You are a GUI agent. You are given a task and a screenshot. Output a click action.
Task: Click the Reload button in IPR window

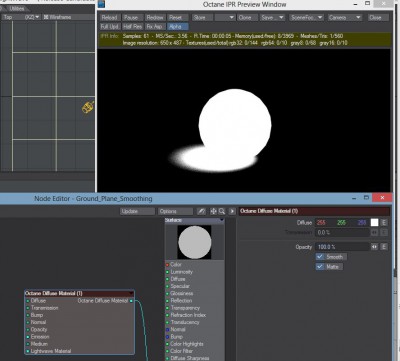(x=110, y=17)
